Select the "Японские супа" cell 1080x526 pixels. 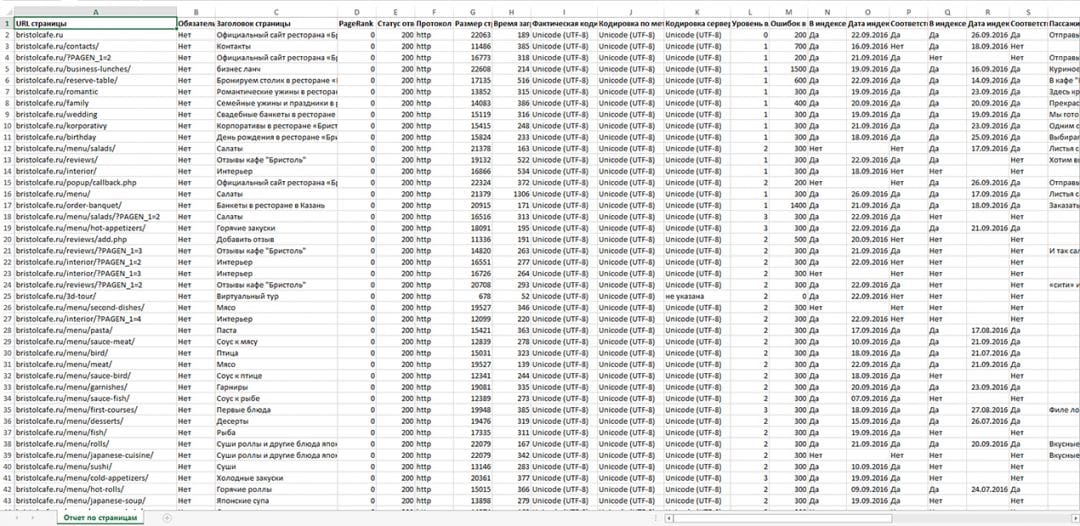coord(276,501)
